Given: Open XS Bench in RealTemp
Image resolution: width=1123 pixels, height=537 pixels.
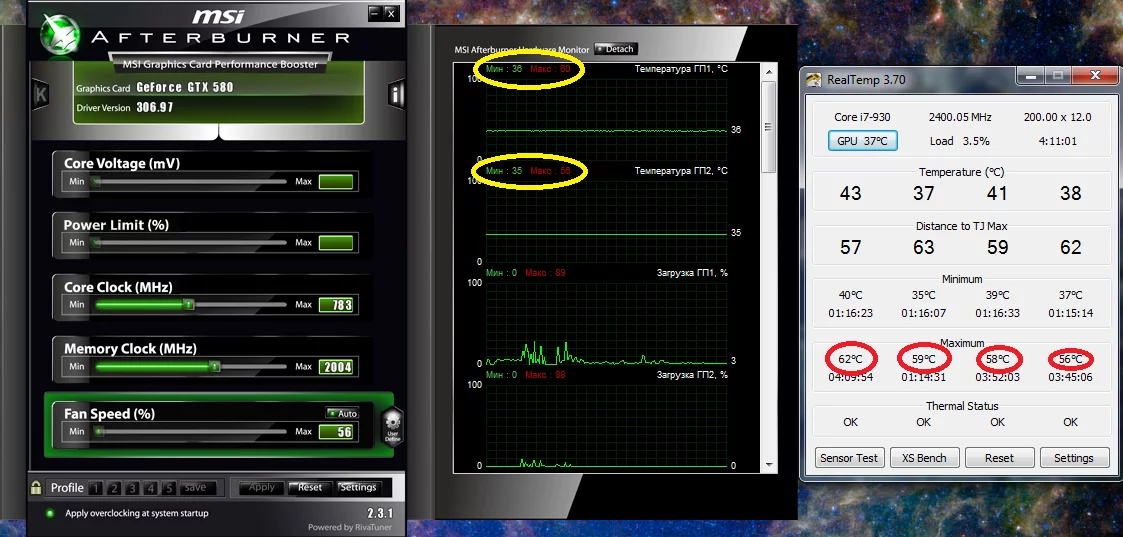Looking at the screenshot, I should tap(924, 458).
